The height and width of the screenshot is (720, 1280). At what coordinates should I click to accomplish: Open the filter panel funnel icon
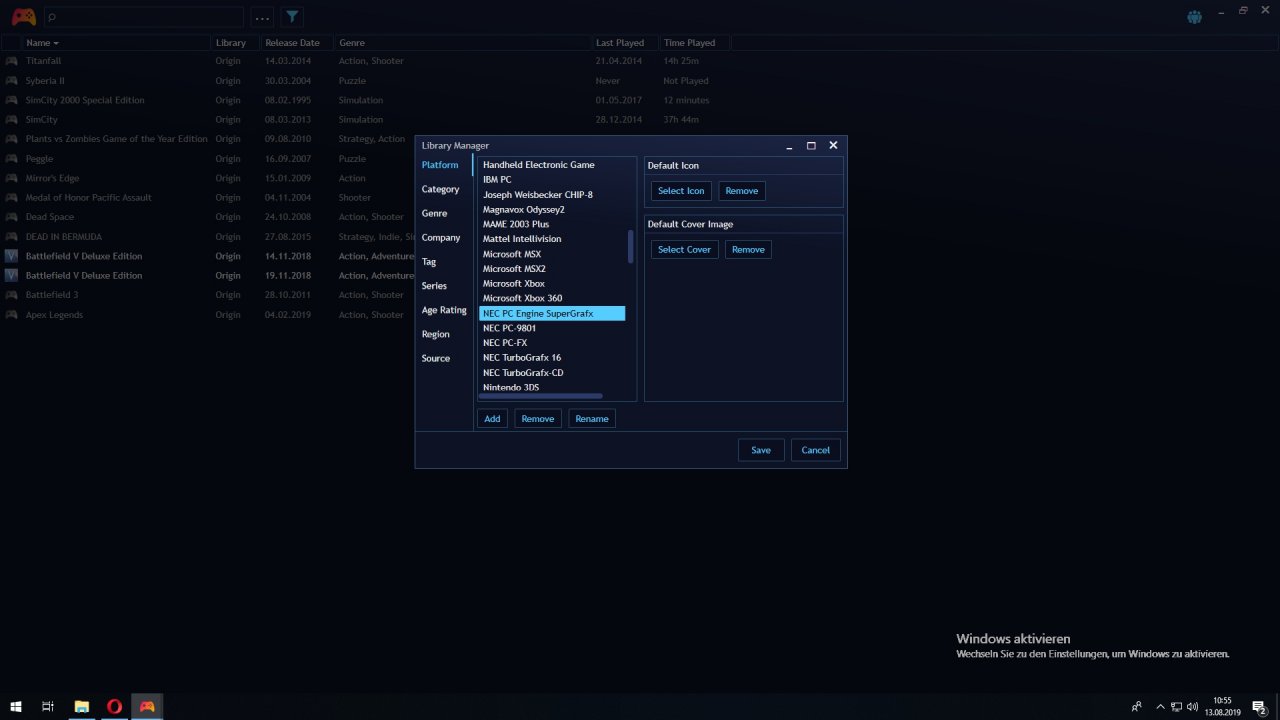[292, 17]
